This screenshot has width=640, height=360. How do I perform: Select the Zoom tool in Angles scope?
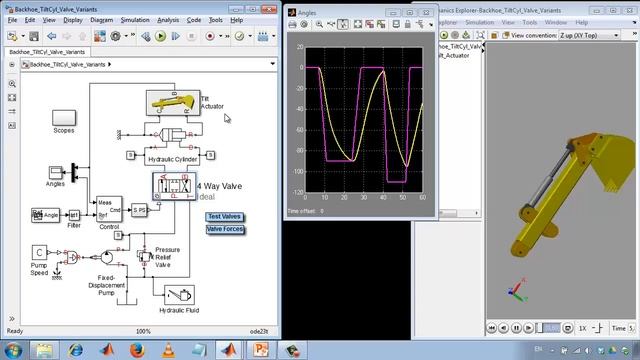click(319, 24)
